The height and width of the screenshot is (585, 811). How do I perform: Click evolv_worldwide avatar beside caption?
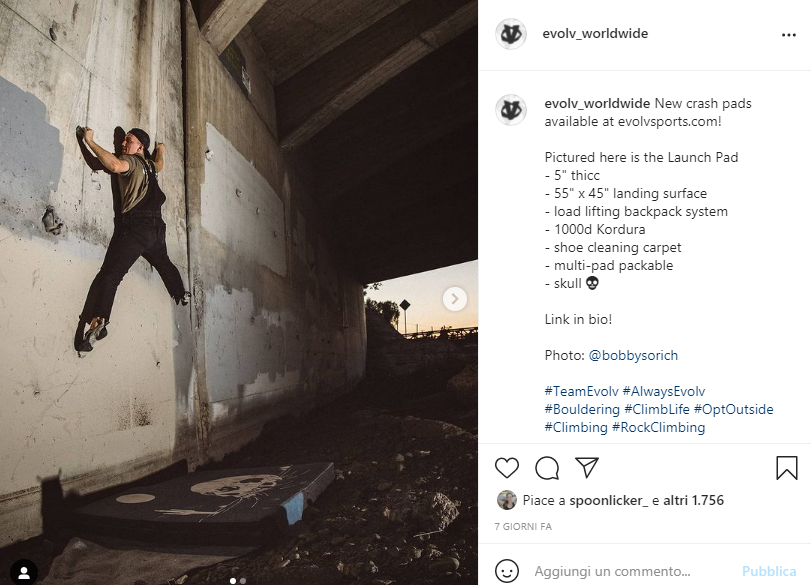point(511,110)
